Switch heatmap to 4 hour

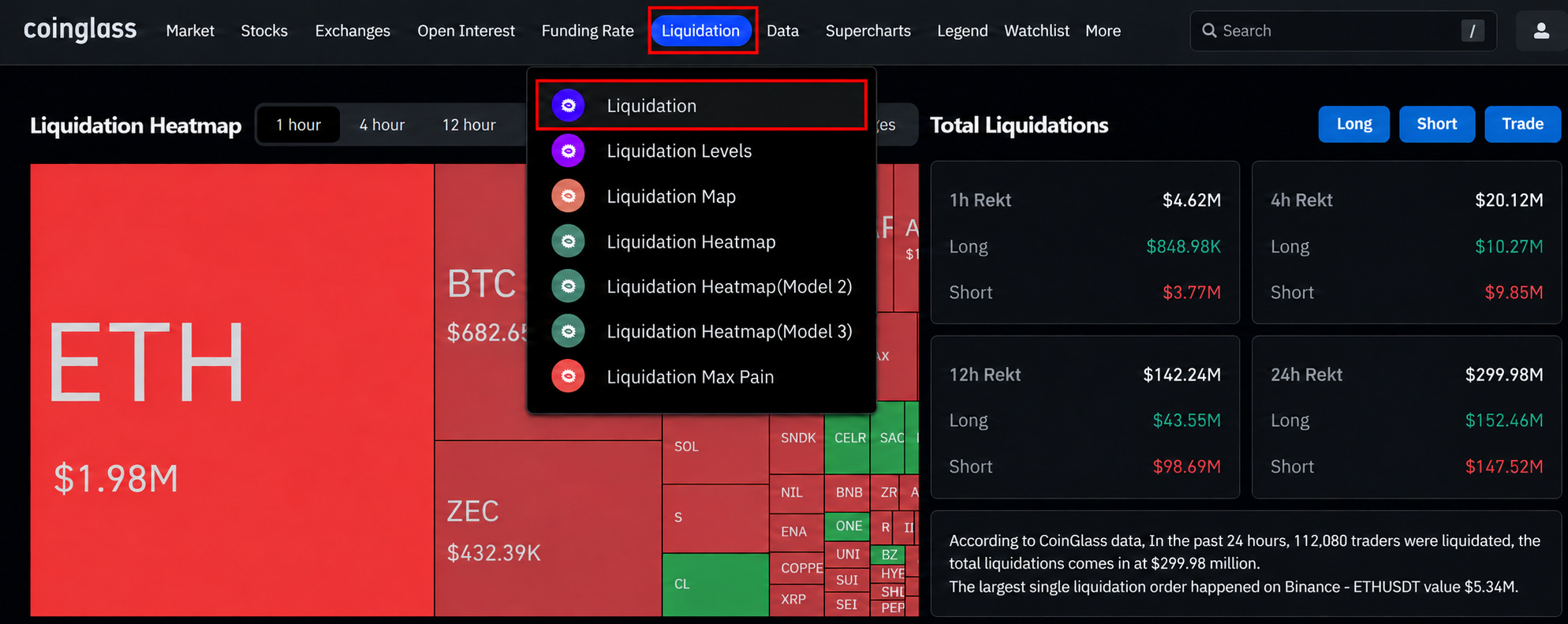coord(382,125)
